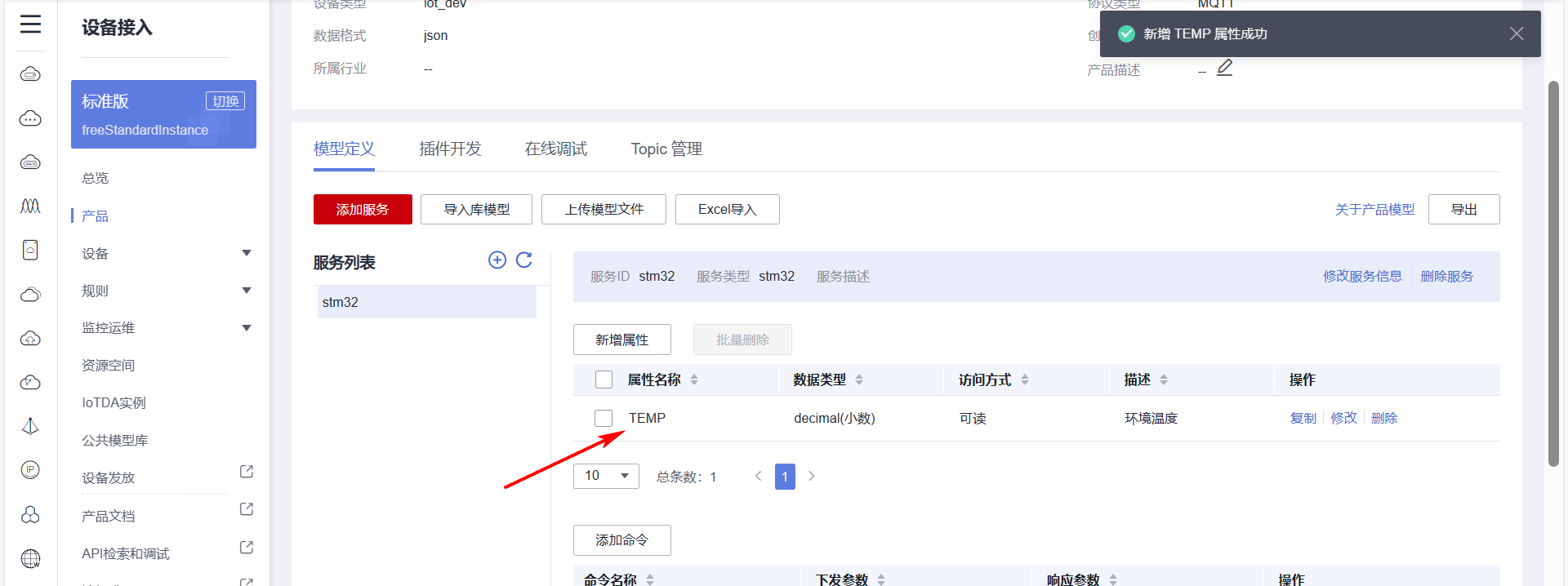The width and height of the screenshot is (1568, 586).
Task: Click 删除 for the TEMP property
Action: (x=1384, y=418)
